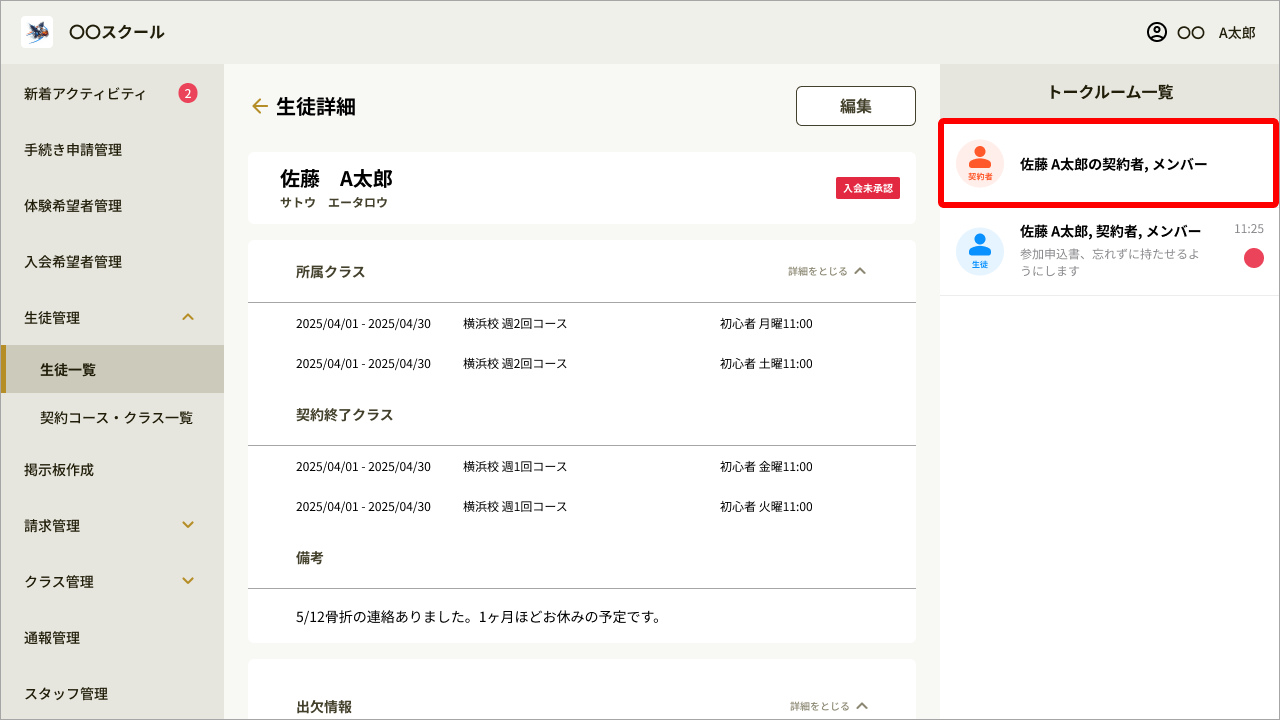Select 生徒一覧 in the sidebar
The image size is (1280, 720).
[x=112, y=369]
